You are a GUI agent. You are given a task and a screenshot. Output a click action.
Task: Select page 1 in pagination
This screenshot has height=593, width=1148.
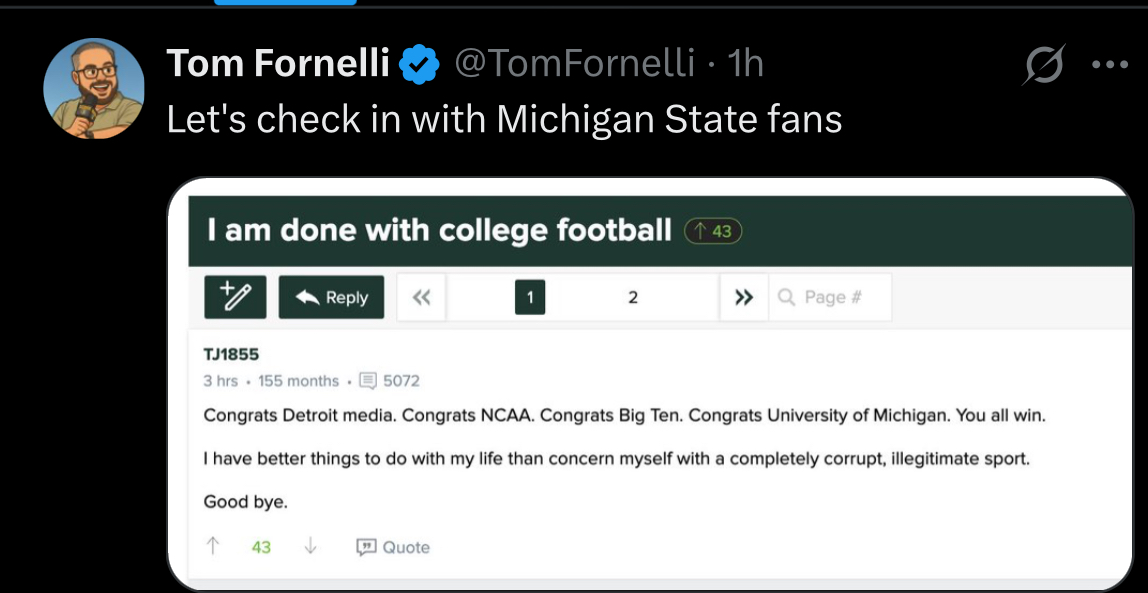(530, 297)
